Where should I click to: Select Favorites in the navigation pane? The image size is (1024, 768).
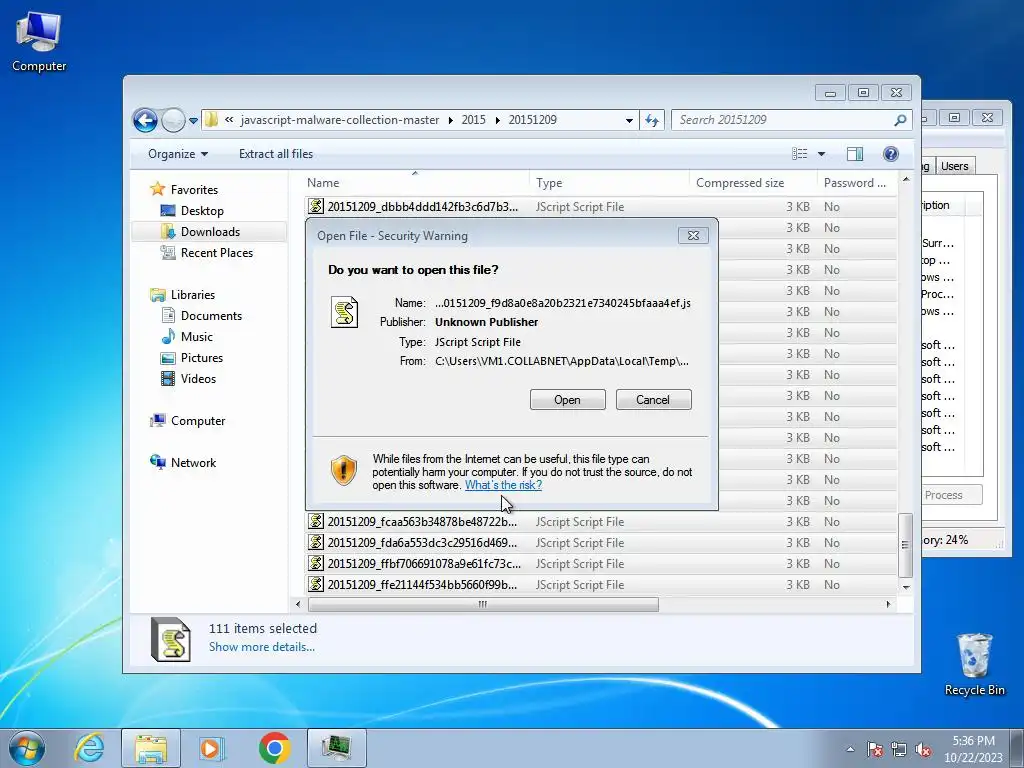pyautogui.click(x=194, y=190)
